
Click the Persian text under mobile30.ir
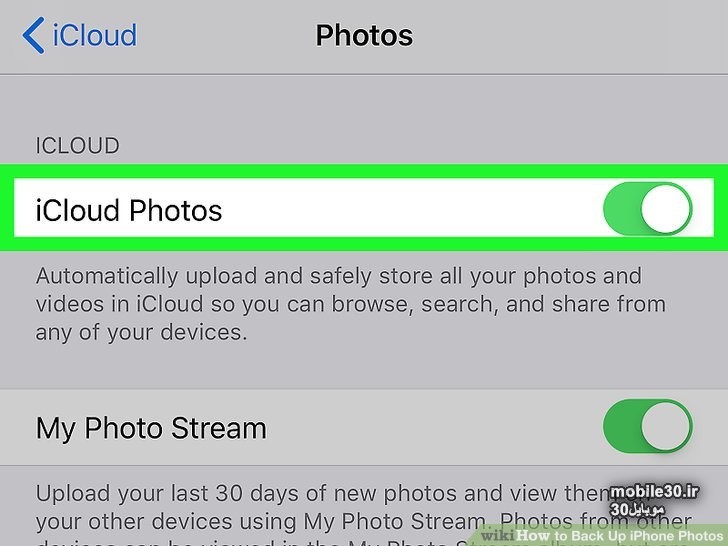(x=637, y=509)
